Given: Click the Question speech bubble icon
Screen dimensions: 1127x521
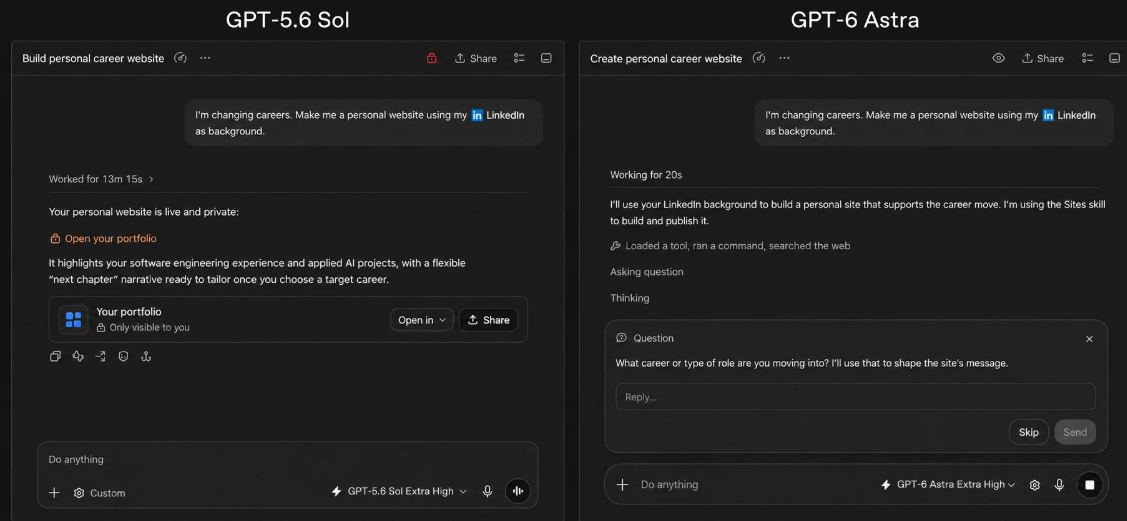Looking at the screenshot, I should coord(622,338).
